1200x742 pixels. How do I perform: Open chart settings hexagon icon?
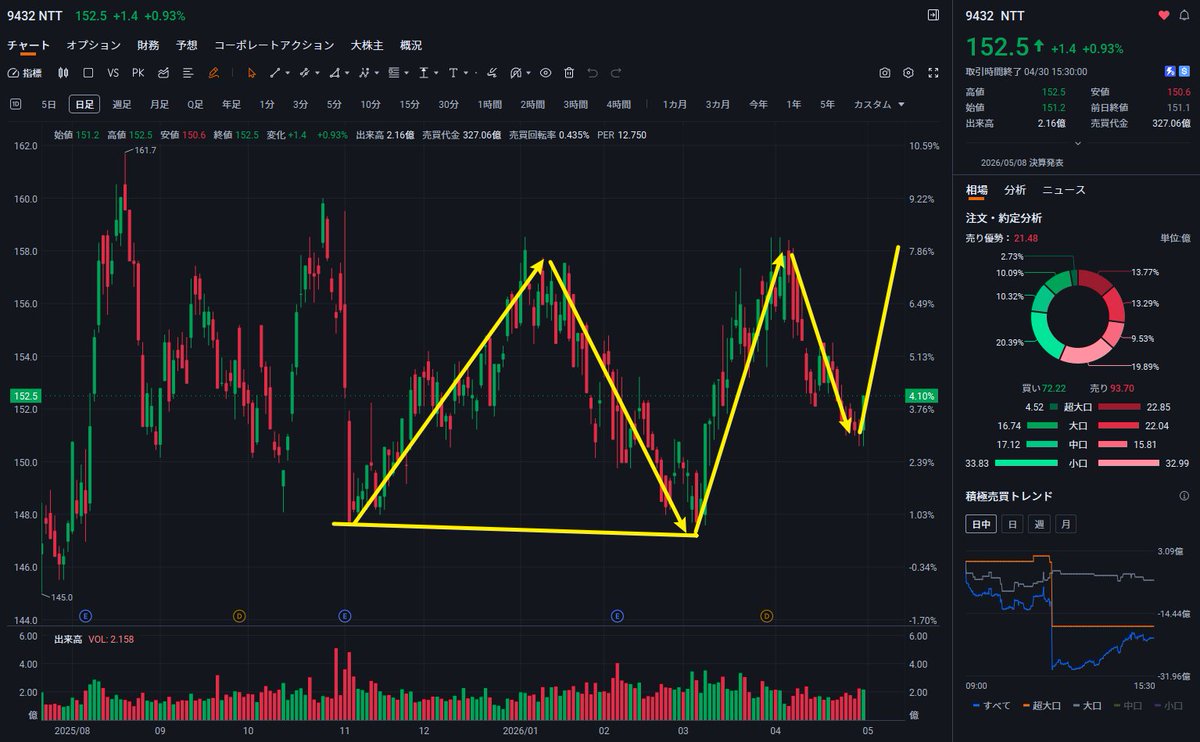pyautogui.click(x=908, y=73)
